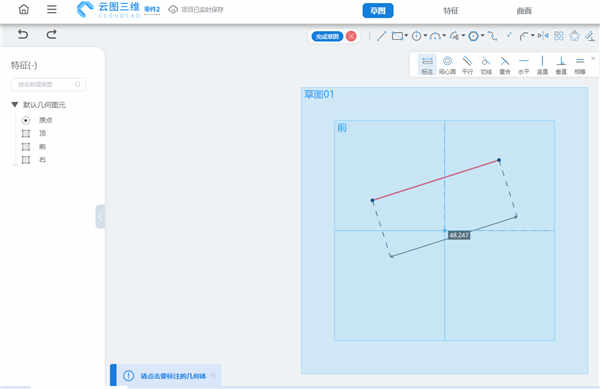Apply the Tangent (切线) constraint

coord(486,65)
